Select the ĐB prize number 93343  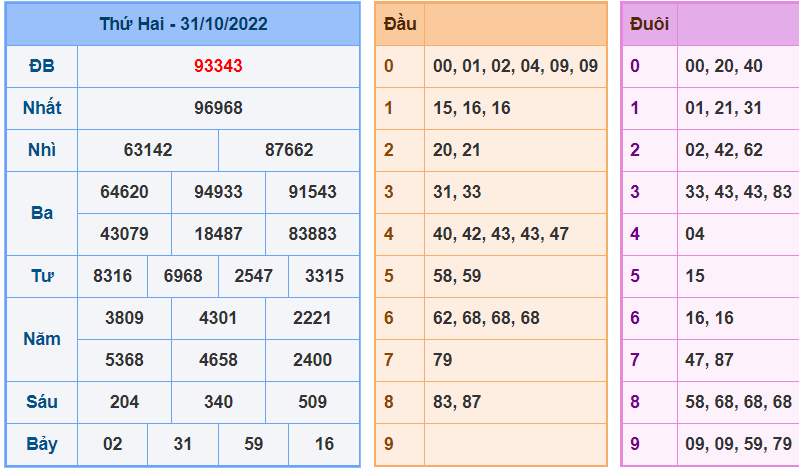coord(218,66)
